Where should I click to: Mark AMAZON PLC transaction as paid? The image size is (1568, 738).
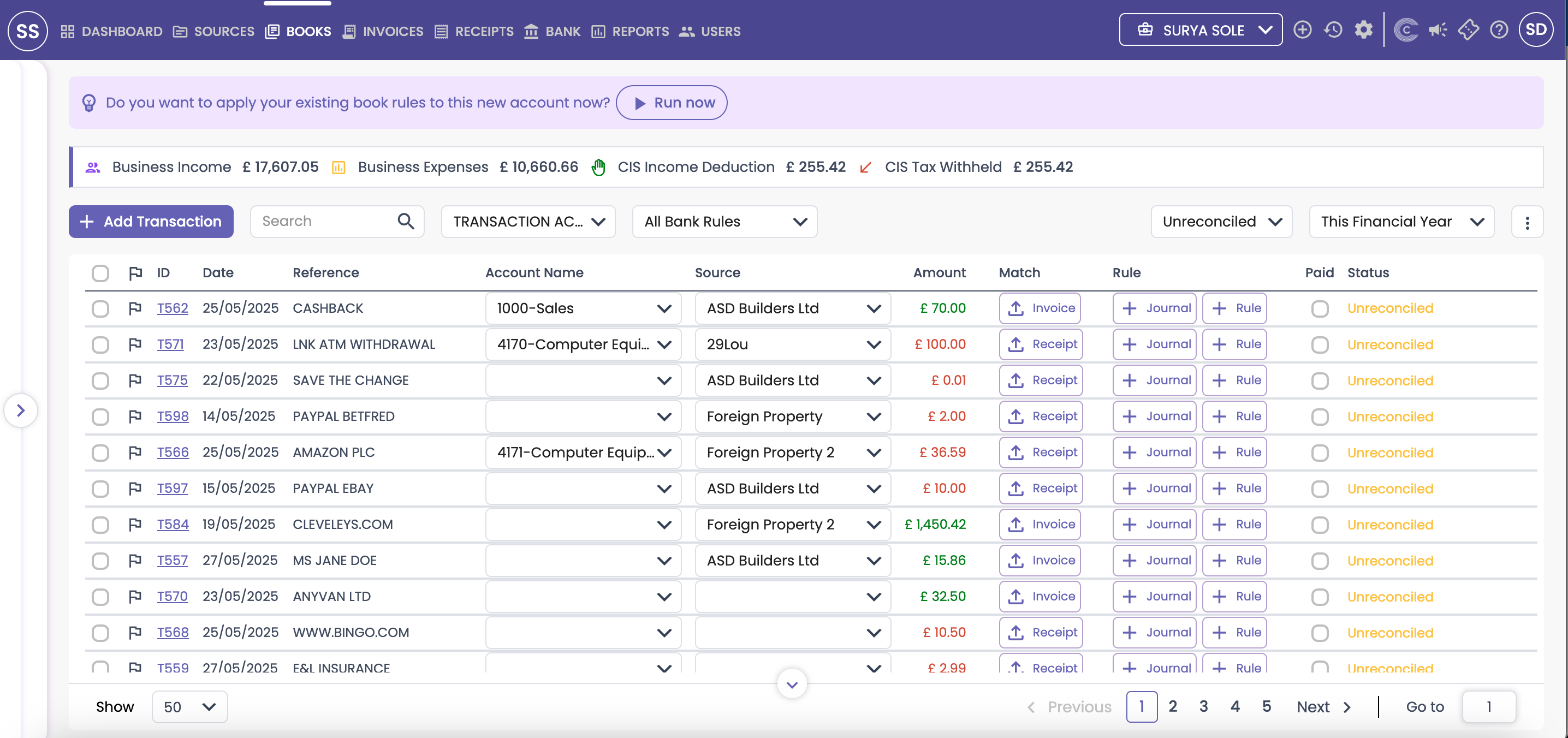pyautogui.click(x=1319, y=453)
